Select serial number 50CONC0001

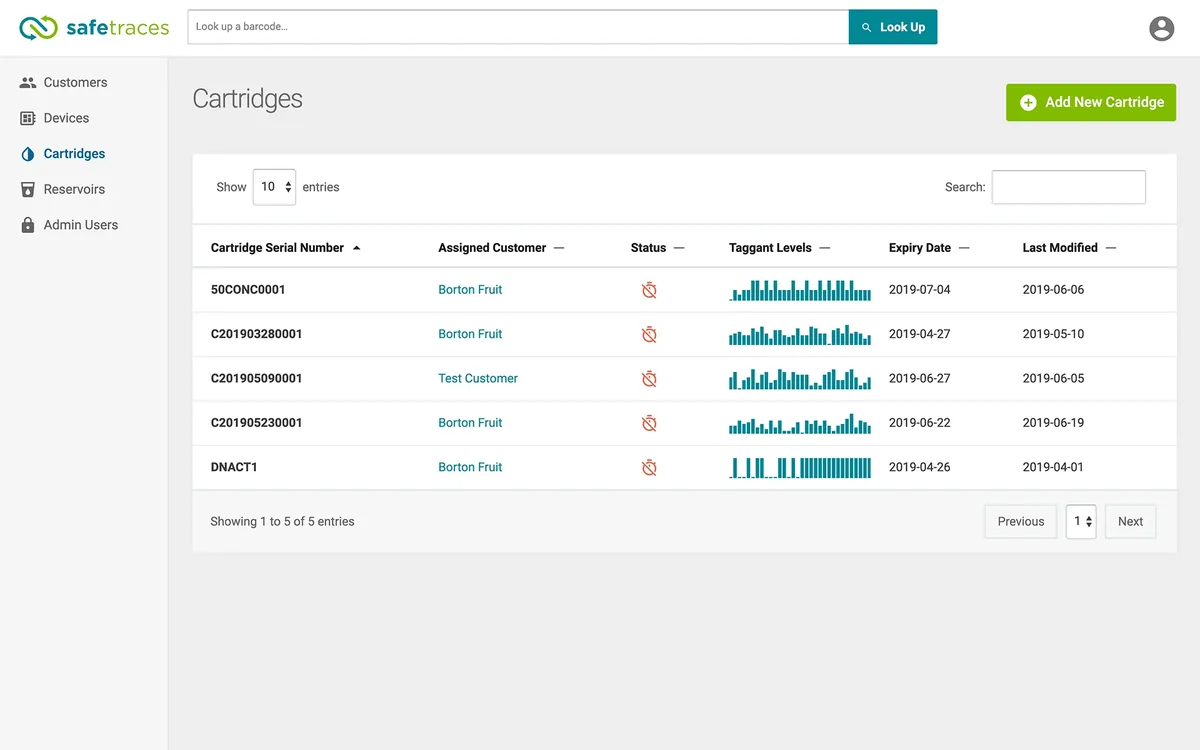248,290
